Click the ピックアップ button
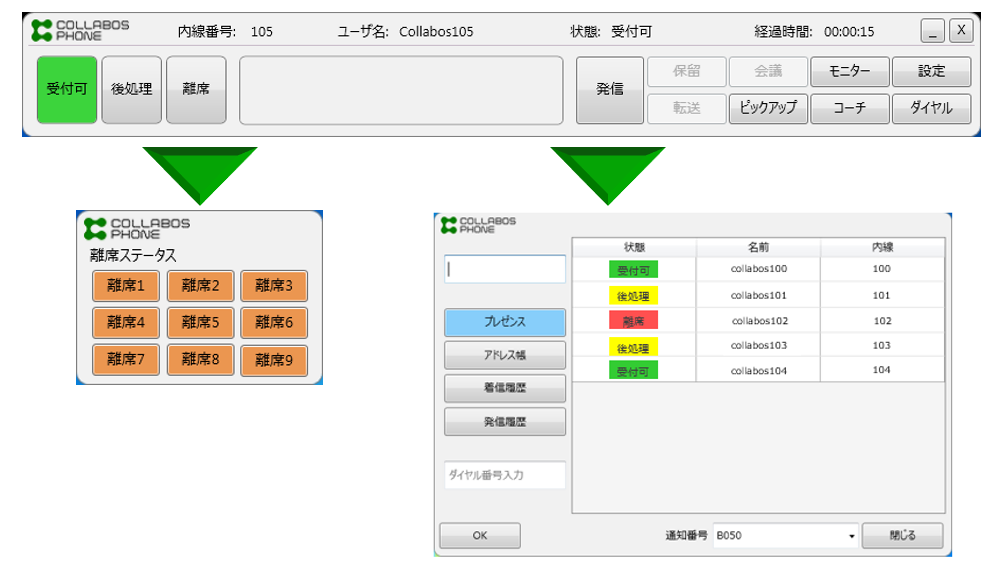This screenshot has width=995, height=579. (x=768, y=108)
